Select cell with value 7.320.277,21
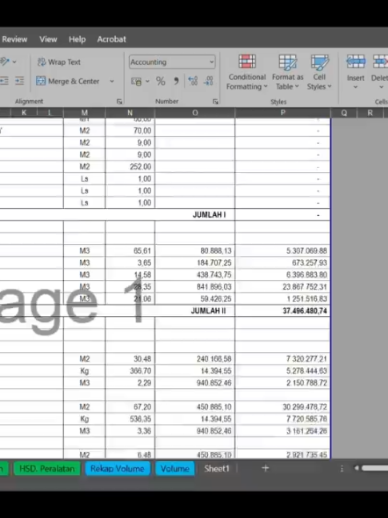The width and height of the screenshot is (388, 518). pyautogui.click(x=283, y=359)
